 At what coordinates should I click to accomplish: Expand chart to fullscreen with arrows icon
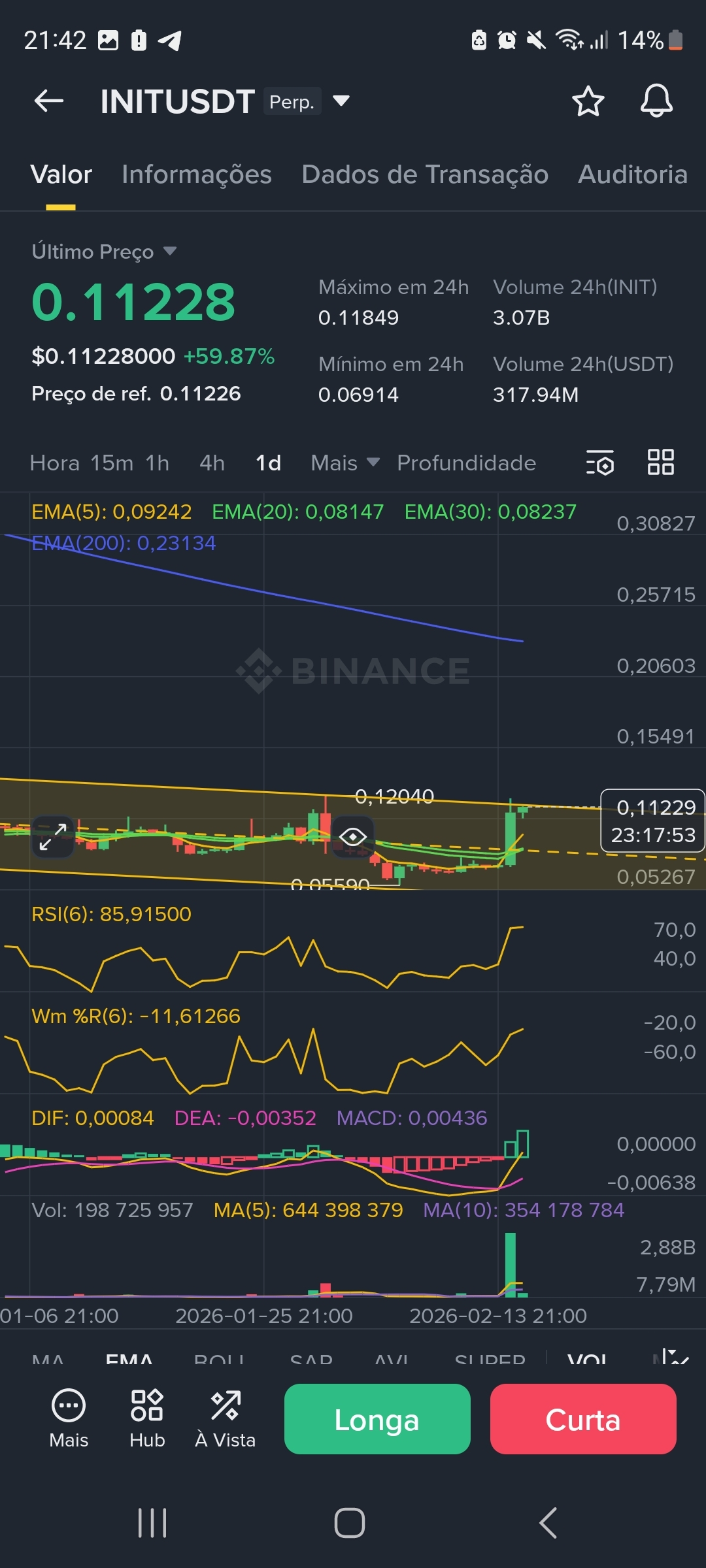click(53, 837)
